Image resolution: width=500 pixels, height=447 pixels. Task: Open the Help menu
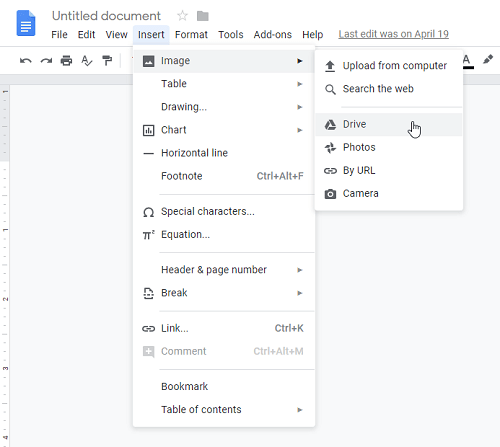[312, 34]
